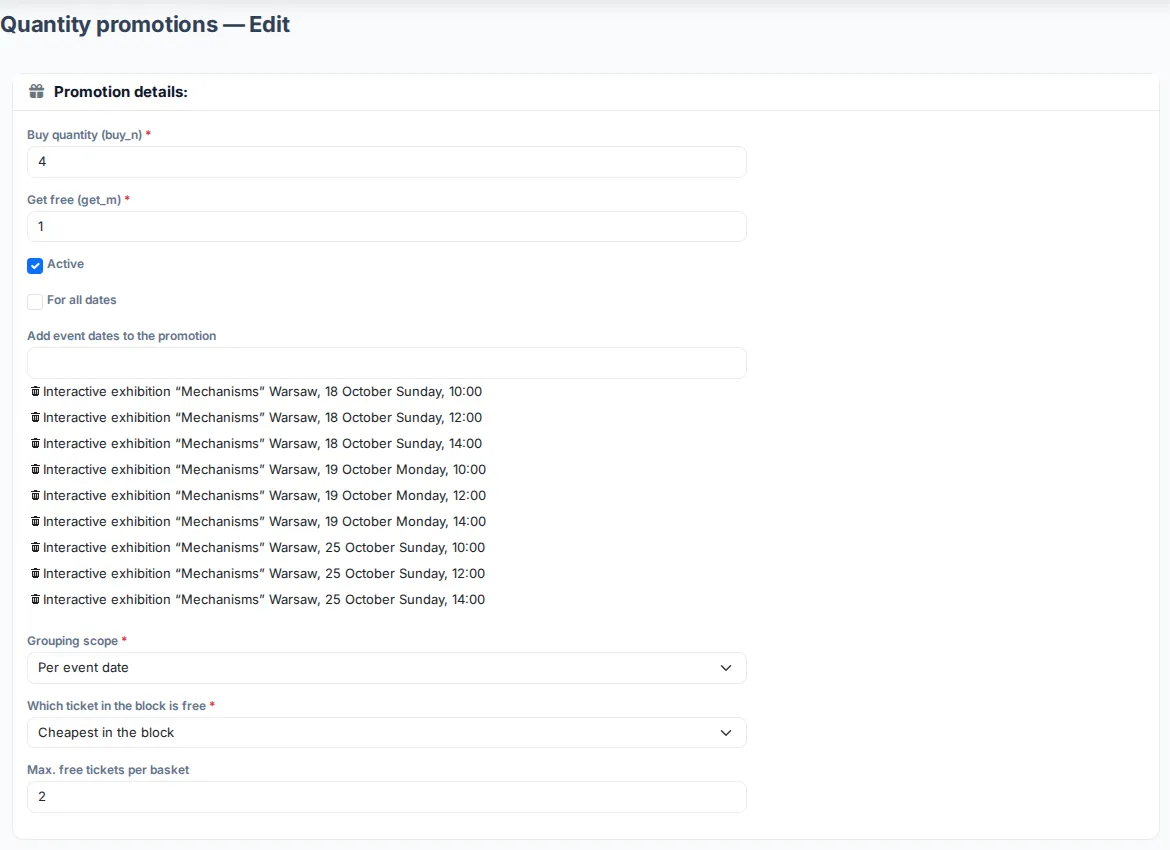Focus the Add event dates search field
This screenshot has width=1170, height=850.
tap(387, 363)
